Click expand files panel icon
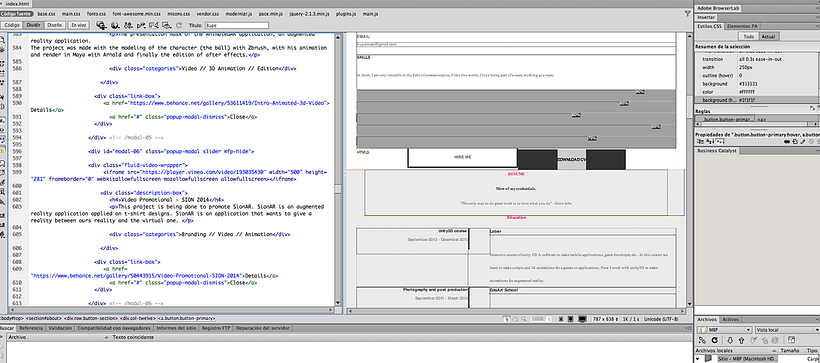Viewport: 820px width, 363px height. click(792, 340)
